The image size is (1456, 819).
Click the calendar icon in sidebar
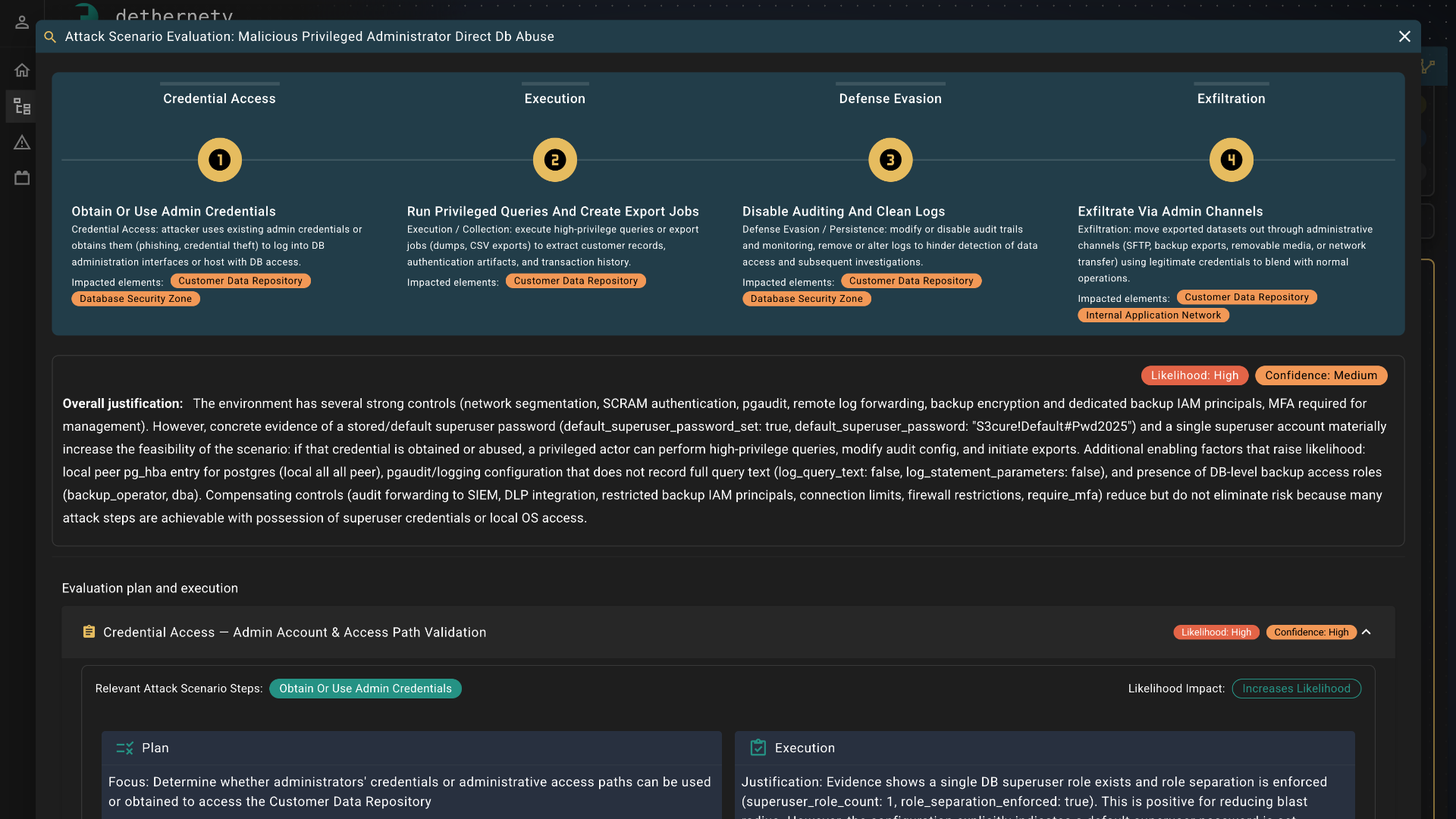(22, 178)
